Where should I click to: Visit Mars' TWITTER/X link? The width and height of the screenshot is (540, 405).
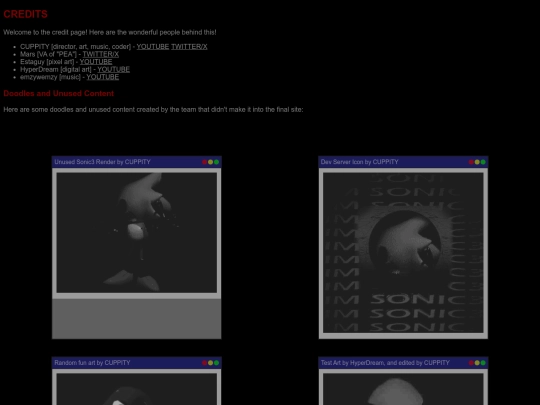[101, 54]
